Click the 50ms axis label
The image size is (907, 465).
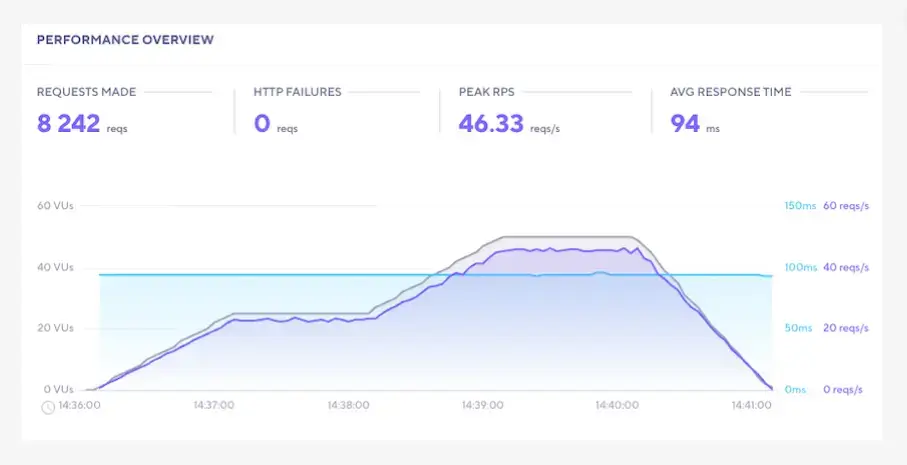tap(798, 329)
